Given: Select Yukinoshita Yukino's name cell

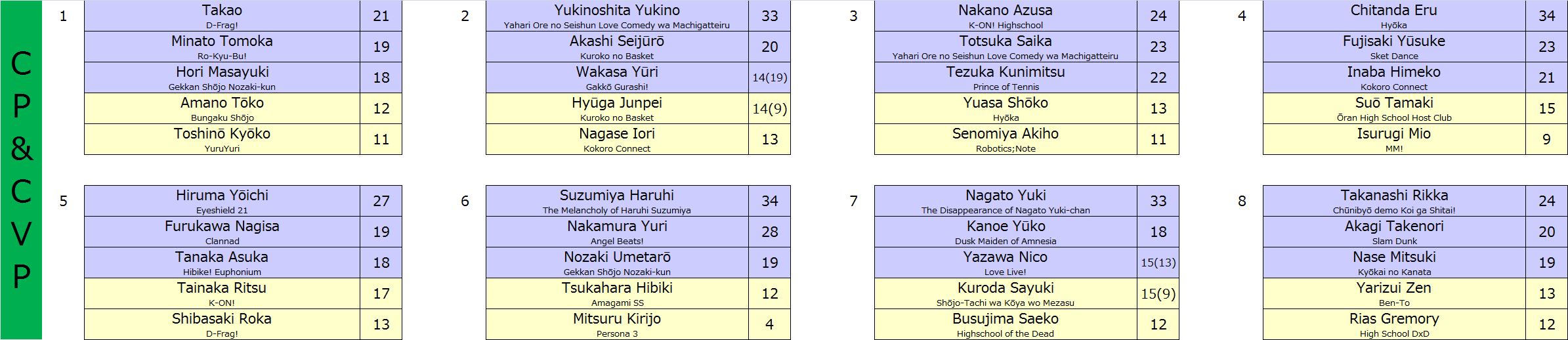Looking at the screenshot, I should point(617,16).
